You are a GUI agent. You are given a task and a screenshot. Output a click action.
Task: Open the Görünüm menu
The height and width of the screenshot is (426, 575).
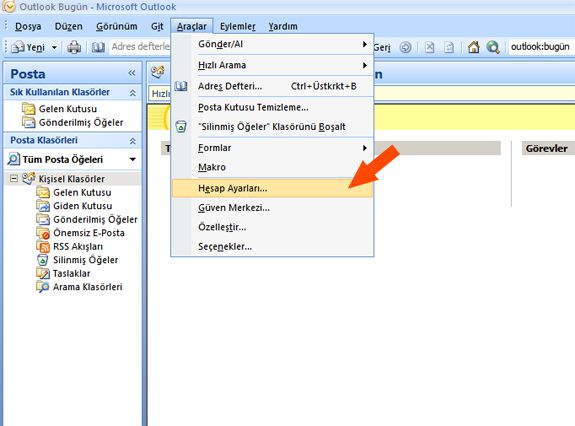(117, 26)
